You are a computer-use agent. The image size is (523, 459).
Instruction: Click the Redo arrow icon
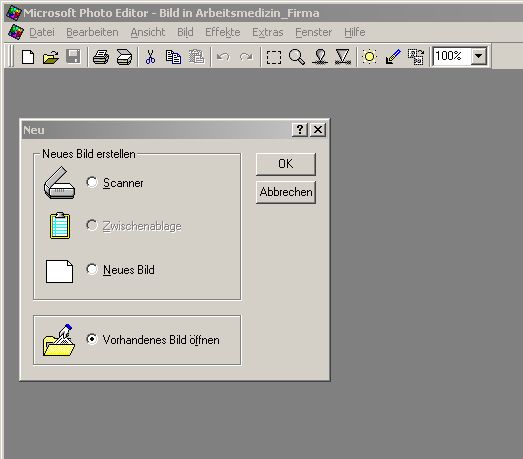pyautogui.click(x=246, y=57)
